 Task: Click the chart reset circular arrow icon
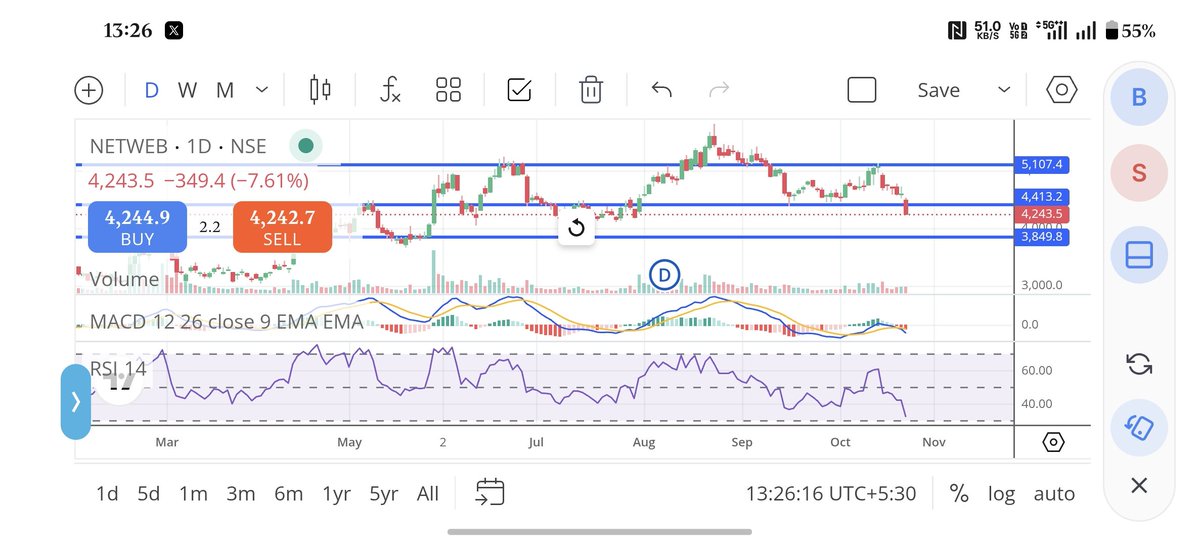tap(576, 229)
